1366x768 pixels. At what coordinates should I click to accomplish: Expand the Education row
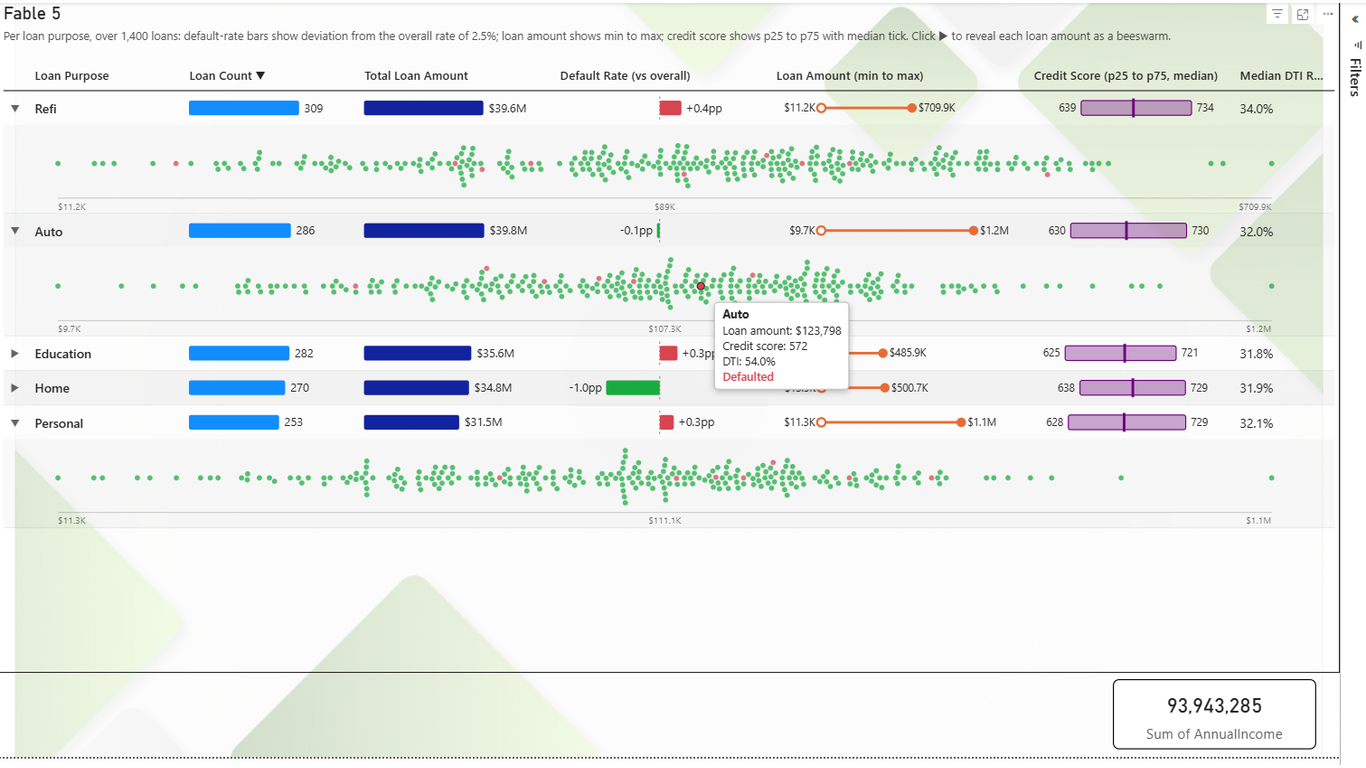(x=15, y=353)
